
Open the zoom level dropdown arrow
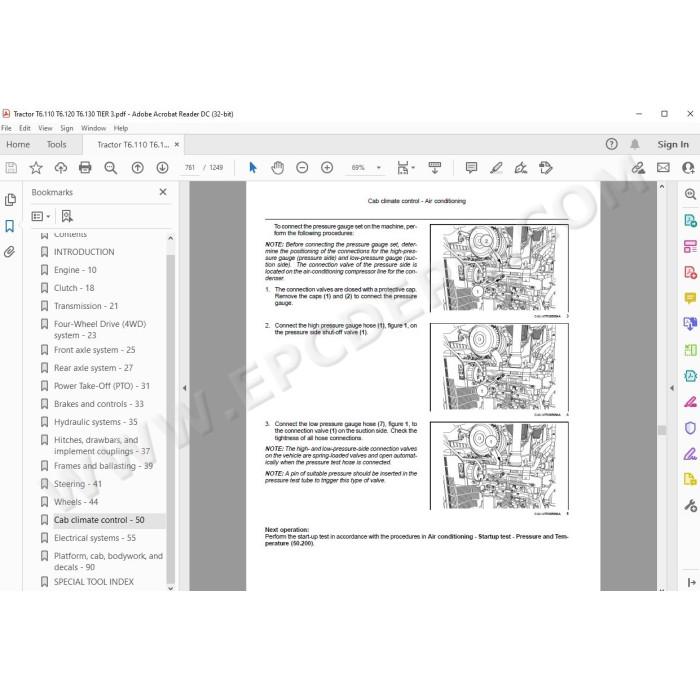[x=379, y=168]
